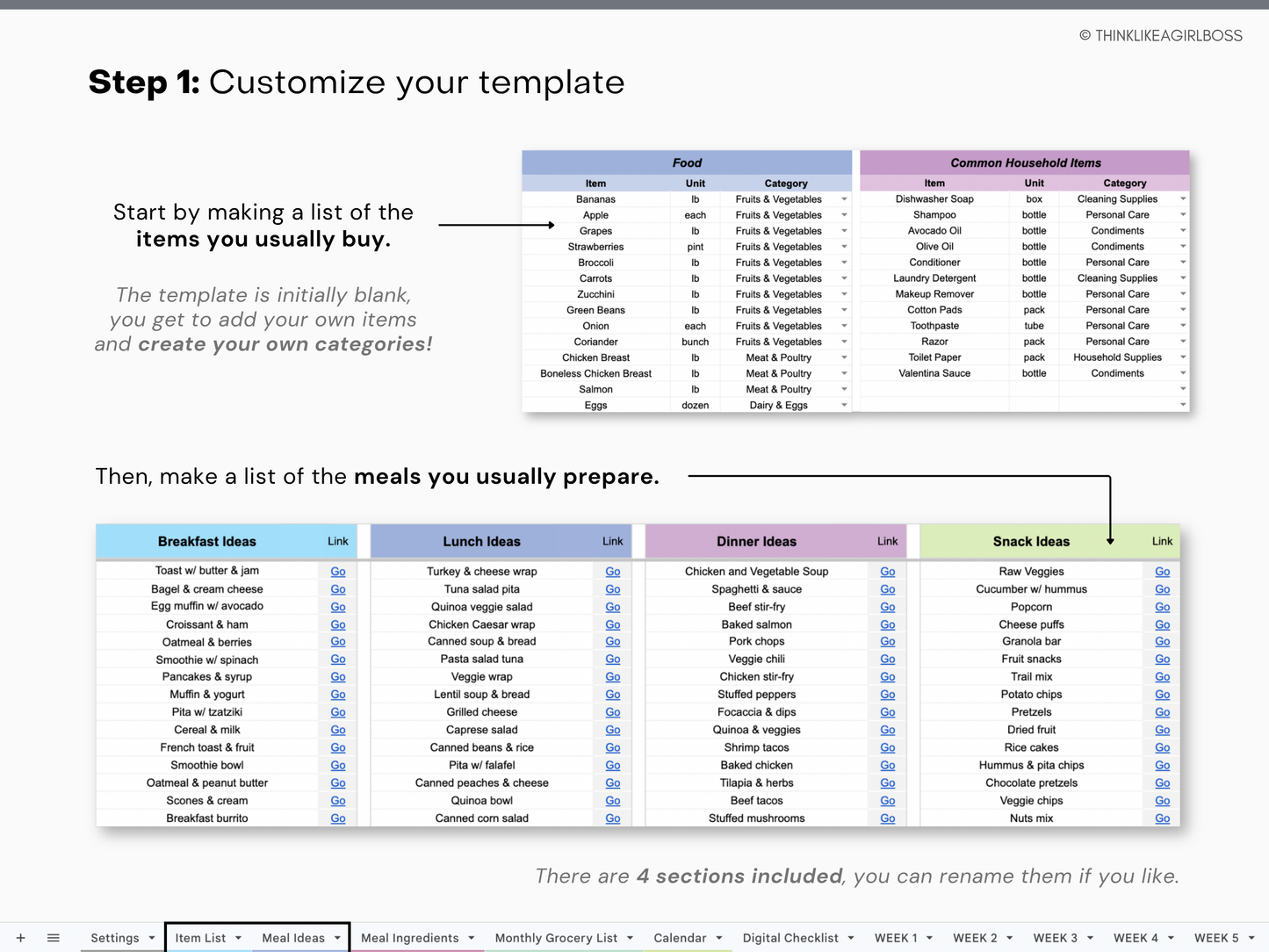Click the Hummus & pita chips cell
The image size is (1269, 952).
(x=1031, y=765)
